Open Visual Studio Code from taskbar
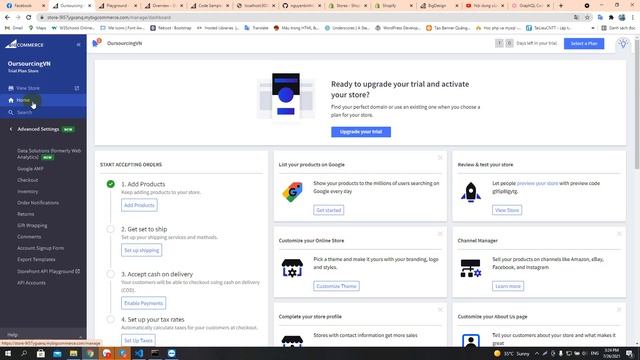The width and height of the screenshot is (640, 360). tap(139, 353)
